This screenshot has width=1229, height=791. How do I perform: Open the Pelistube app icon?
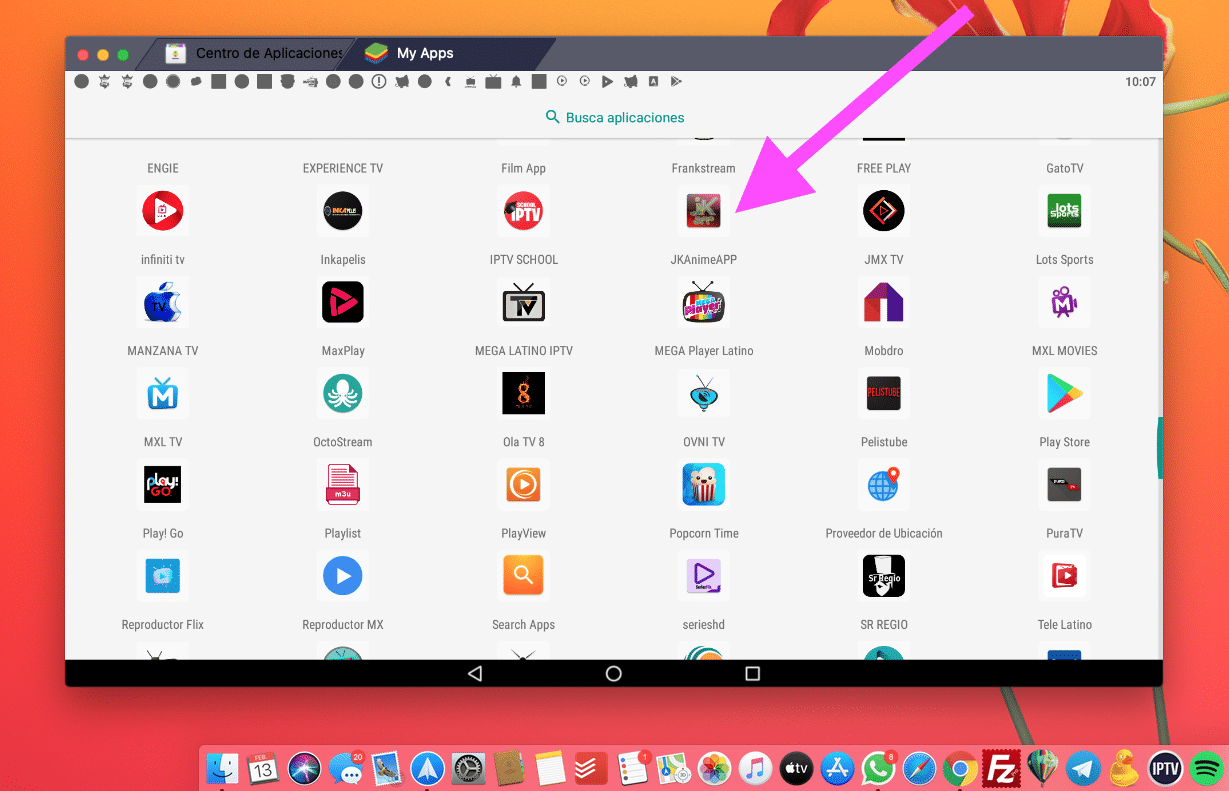click(884, 393)
